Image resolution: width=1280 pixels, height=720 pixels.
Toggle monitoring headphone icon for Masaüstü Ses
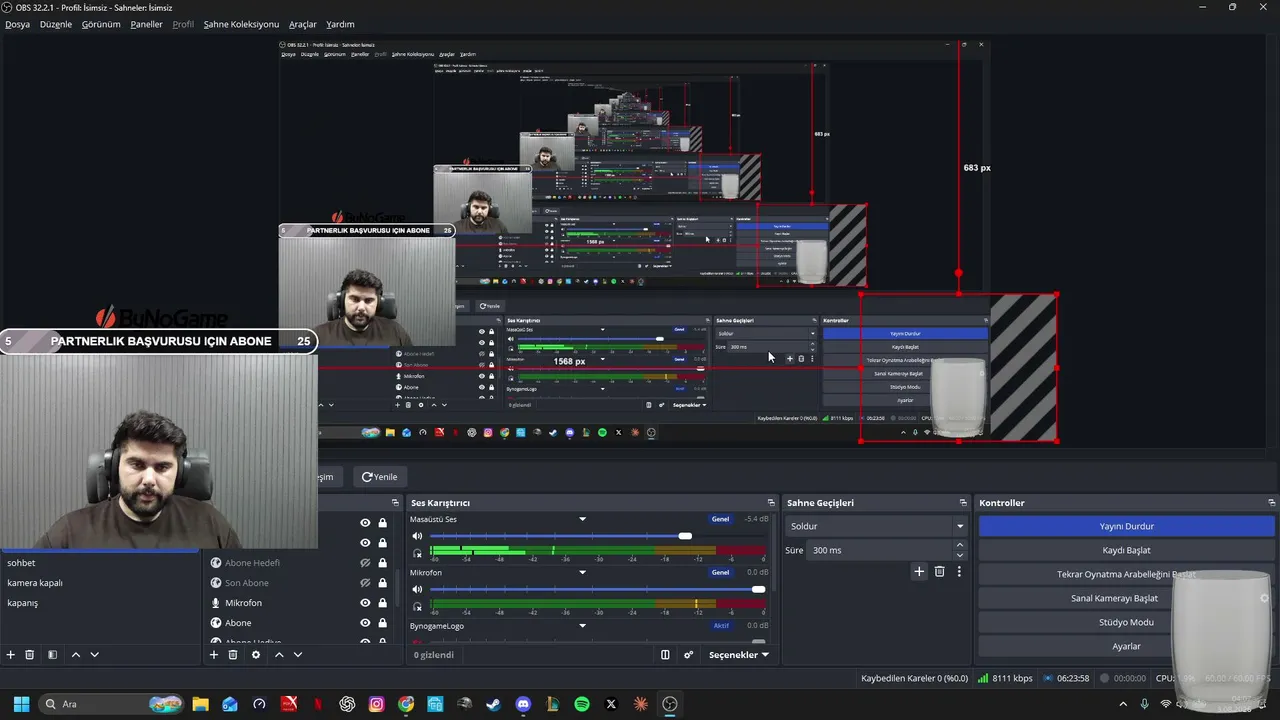[x=417, y=553]
